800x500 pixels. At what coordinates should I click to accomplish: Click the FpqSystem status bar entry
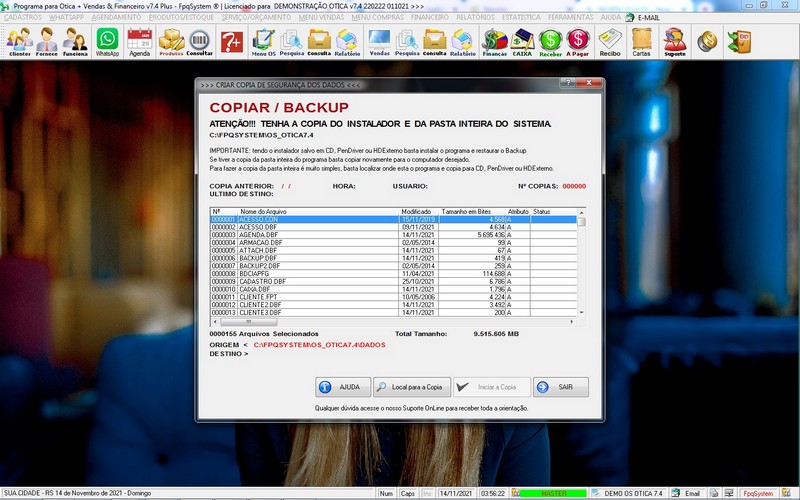[x=759, y=493]
